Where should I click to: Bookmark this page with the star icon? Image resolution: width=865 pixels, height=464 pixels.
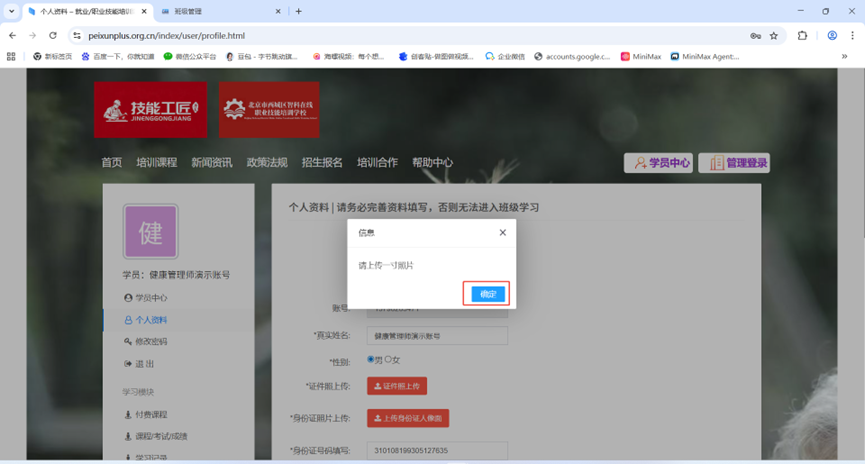(x=774, y=35)
